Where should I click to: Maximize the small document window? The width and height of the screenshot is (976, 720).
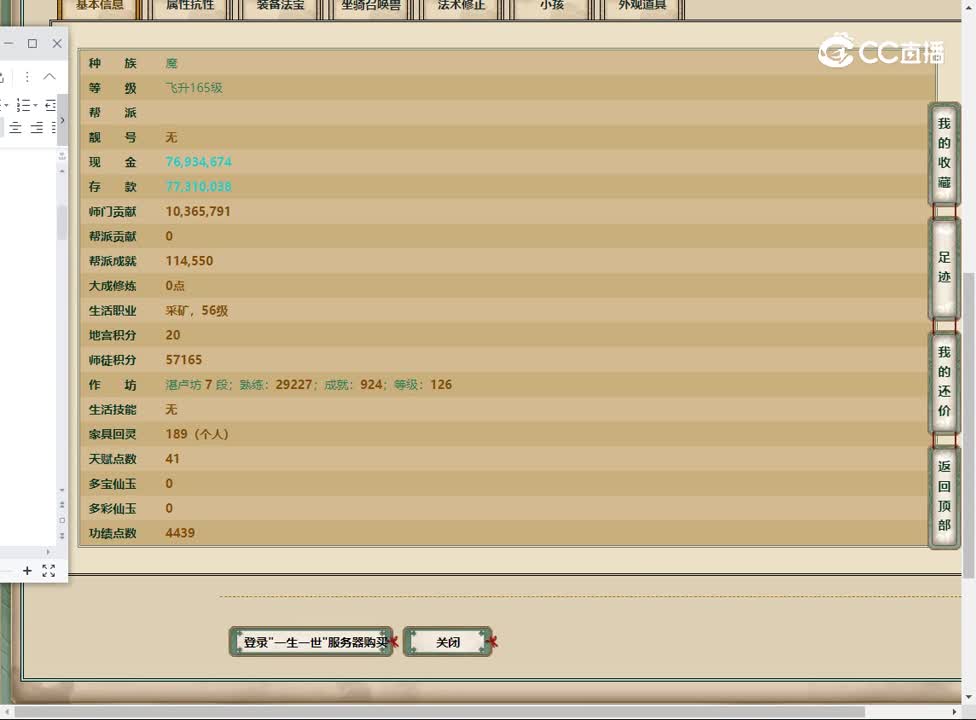[x=32, y=43]
